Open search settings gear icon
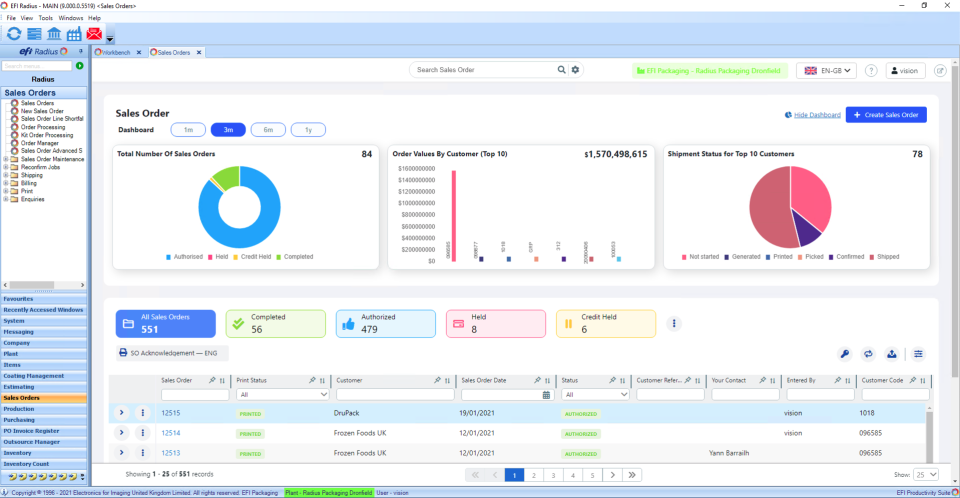 576,70
